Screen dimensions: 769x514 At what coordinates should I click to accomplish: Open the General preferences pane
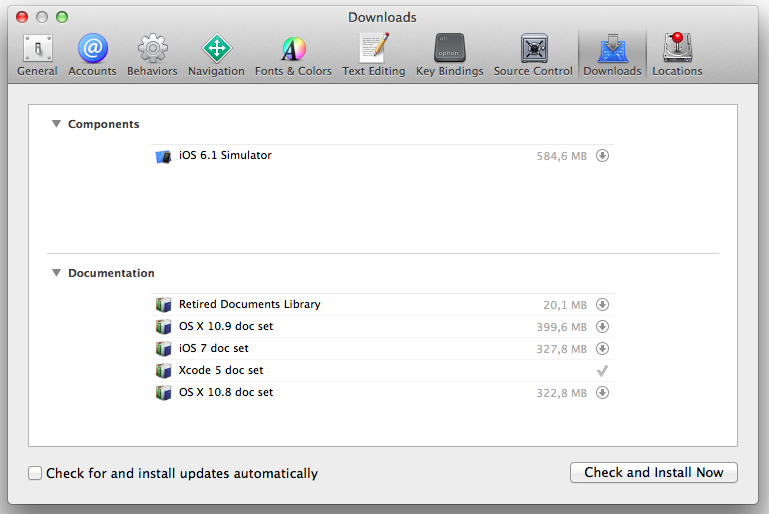click(37, 55)
